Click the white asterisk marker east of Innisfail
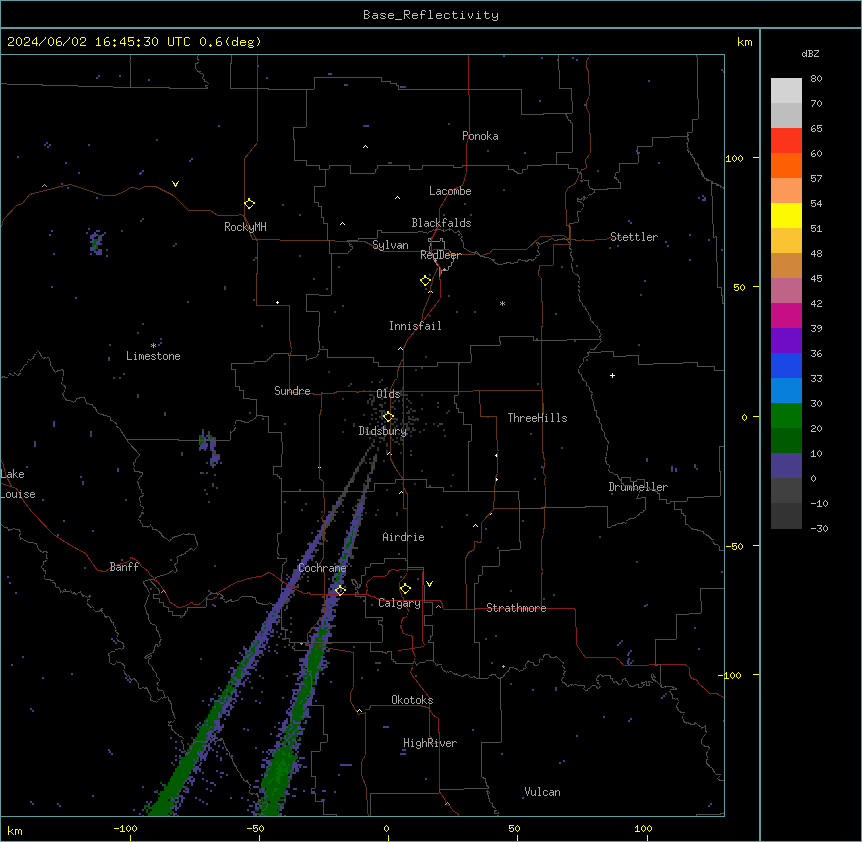 tap(502, 303)
